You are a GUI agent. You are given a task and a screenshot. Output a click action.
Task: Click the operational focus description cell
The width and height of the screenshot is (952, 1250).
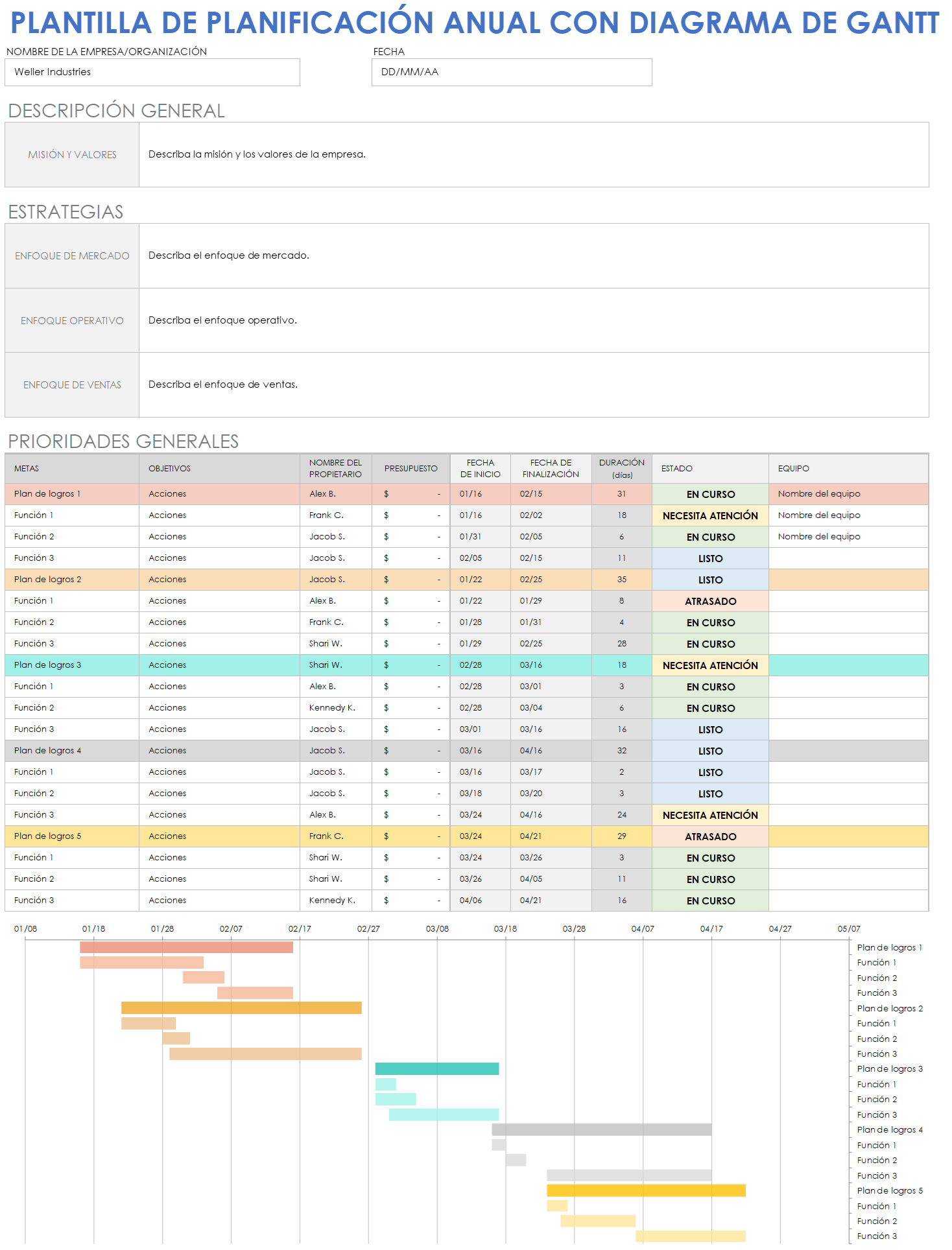click(533, 320)
